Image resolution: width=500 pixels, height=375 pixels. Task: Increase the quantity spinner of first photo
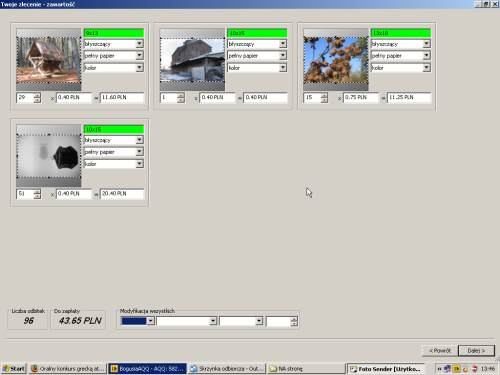37,95
